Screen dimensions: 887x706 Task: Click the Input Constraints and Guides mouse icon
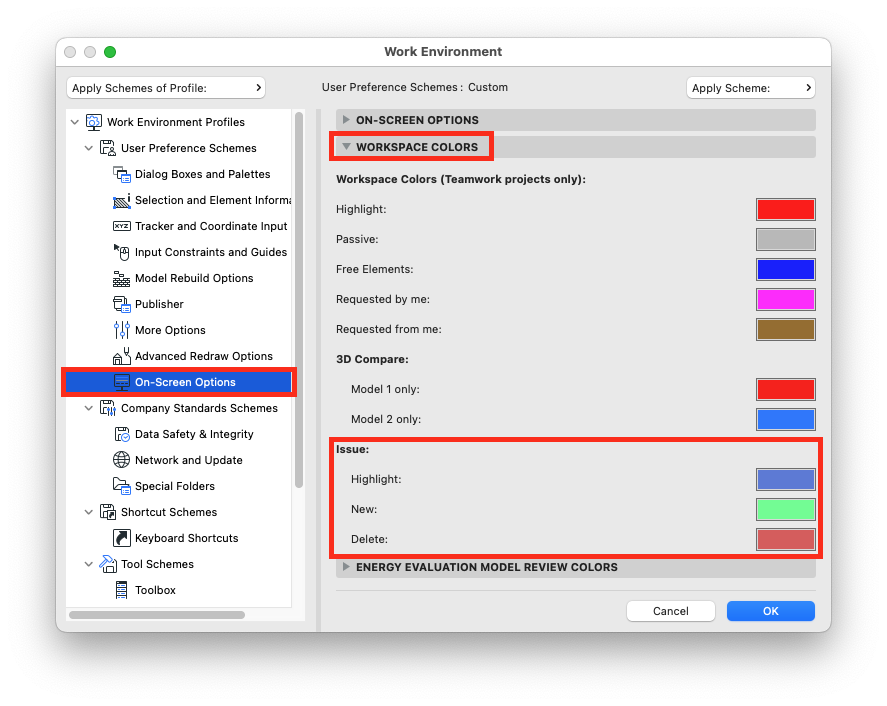point(122,252)
